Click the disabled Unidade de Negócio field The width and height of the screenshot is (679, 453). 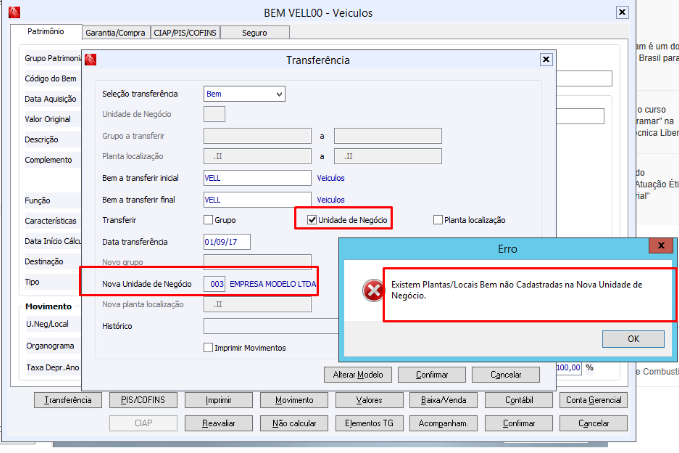[214, 114]
